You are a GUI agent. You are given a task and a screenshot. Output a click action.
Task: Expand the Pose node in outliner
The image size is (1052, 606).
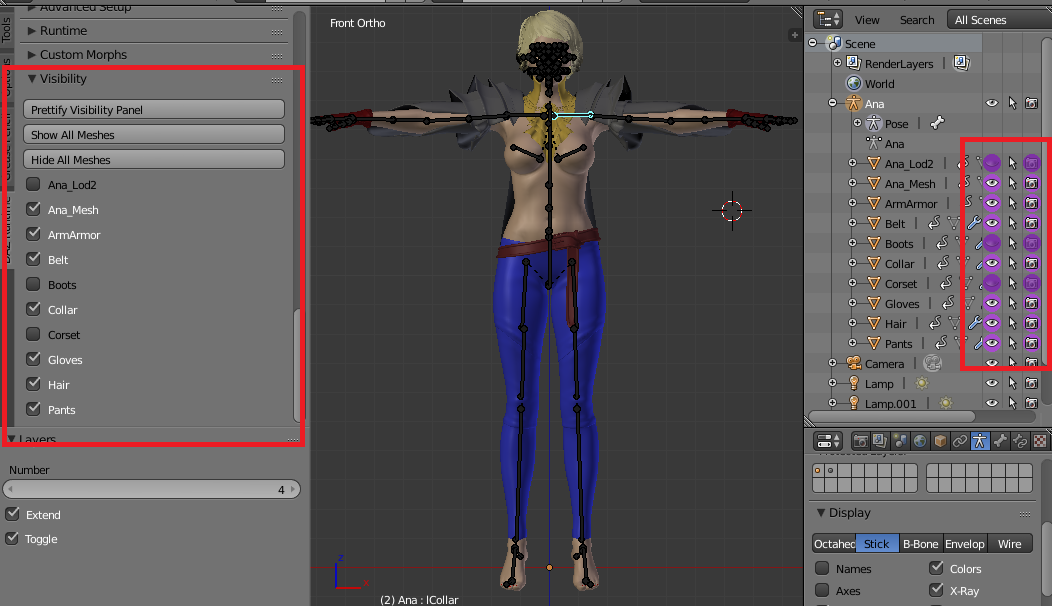857,123
